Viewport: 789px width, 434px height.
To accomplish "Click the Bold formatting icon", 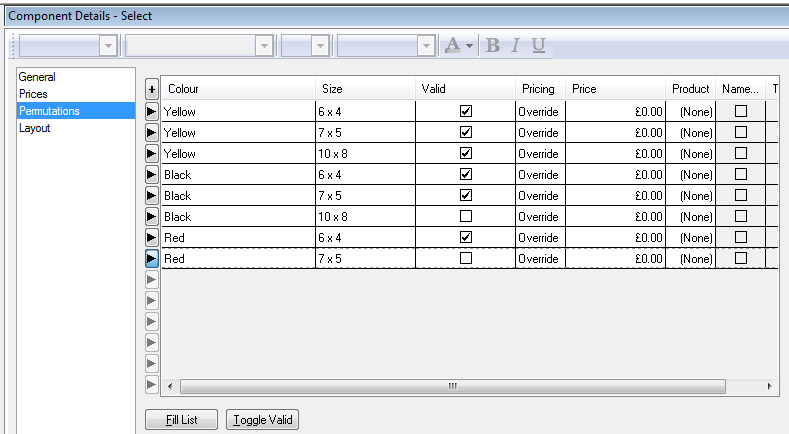I will pos(492,45).
